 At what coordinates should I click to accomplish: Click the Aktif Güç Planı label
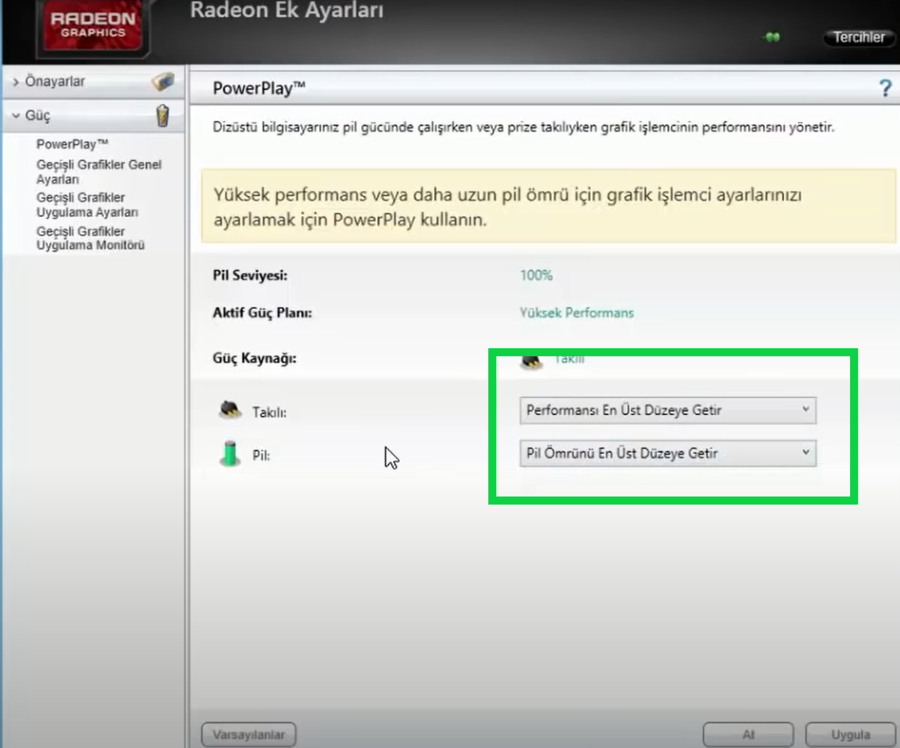[262, 313]
